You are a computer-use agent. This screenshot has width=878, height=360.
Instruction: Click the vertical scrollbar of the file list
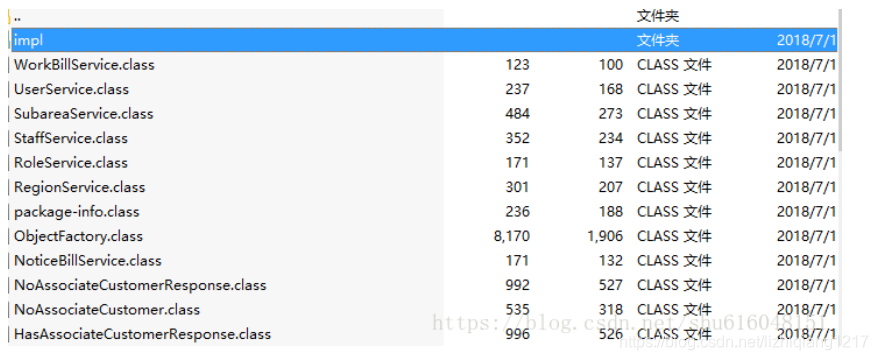coord(840,80)
